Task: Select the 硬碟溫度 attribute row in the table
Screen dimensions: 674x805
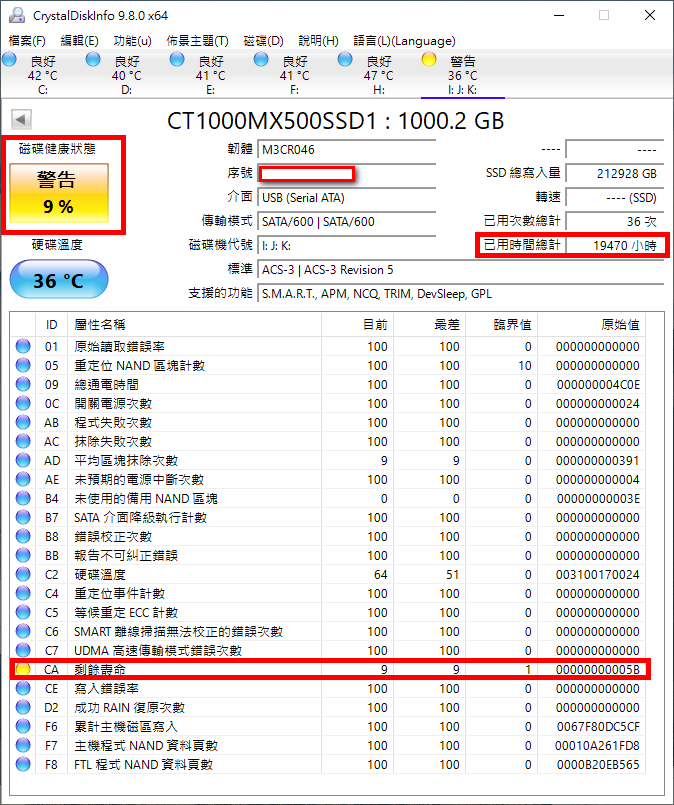Action: (328, 574)
